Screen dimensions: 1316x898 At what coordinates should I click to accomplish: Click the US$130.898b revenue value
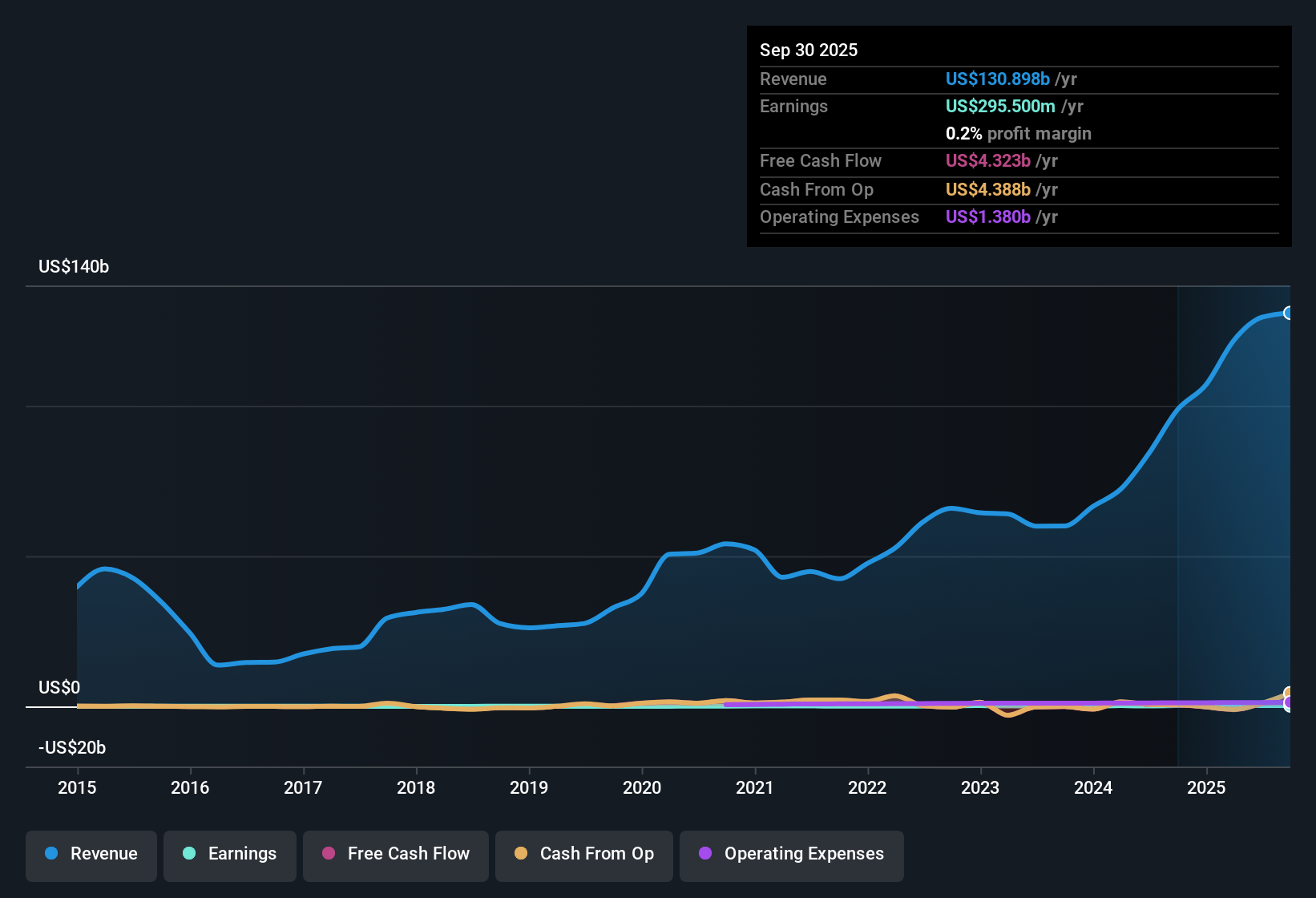(x=998, y=79)
